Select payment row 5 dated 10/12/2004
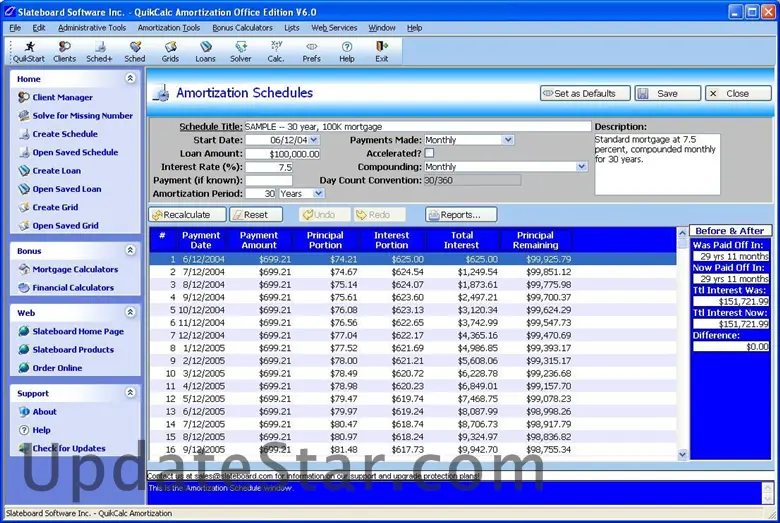Viewport: 780px width, 523px height. pyautogui.click(x=413, y=310)
